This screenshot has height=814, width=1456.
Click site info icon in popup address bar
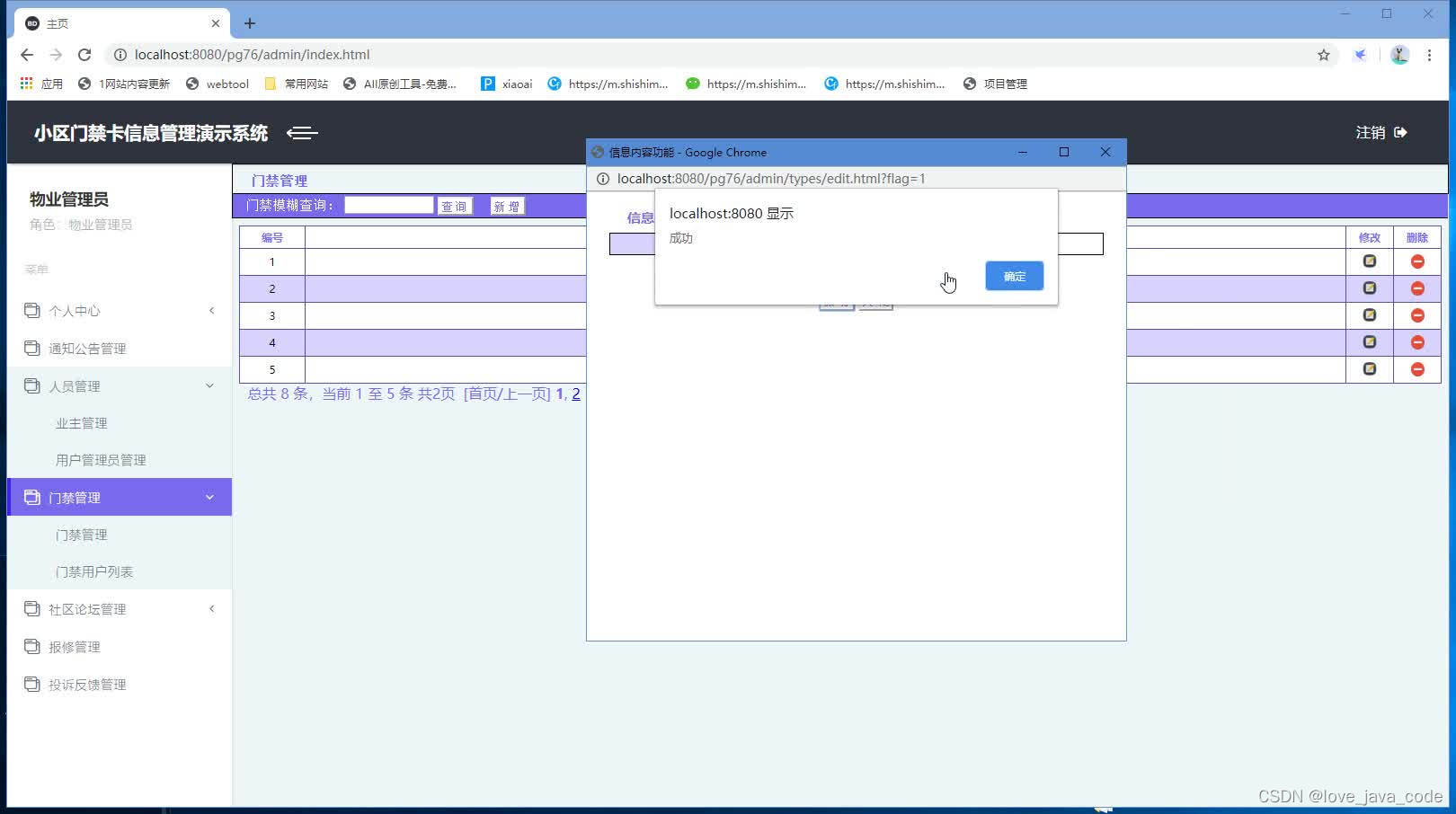[x=603, y=179]
